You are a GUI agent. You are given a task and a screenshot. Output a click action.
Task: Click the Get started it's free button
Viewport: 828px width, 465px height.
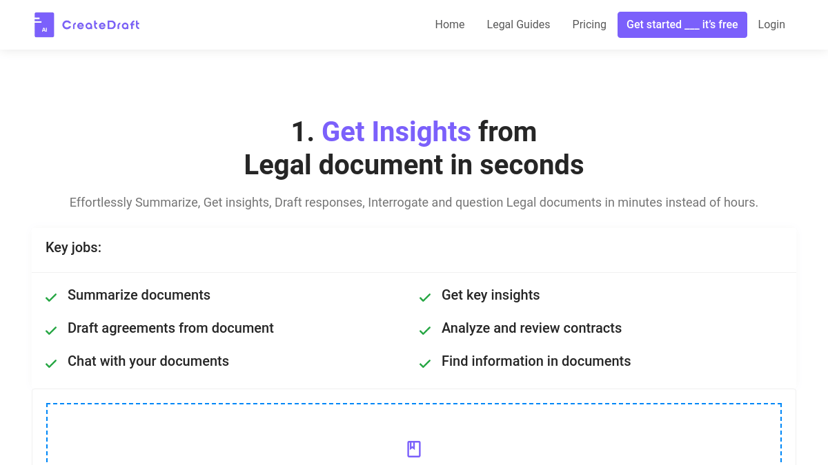tap(682, 25)
